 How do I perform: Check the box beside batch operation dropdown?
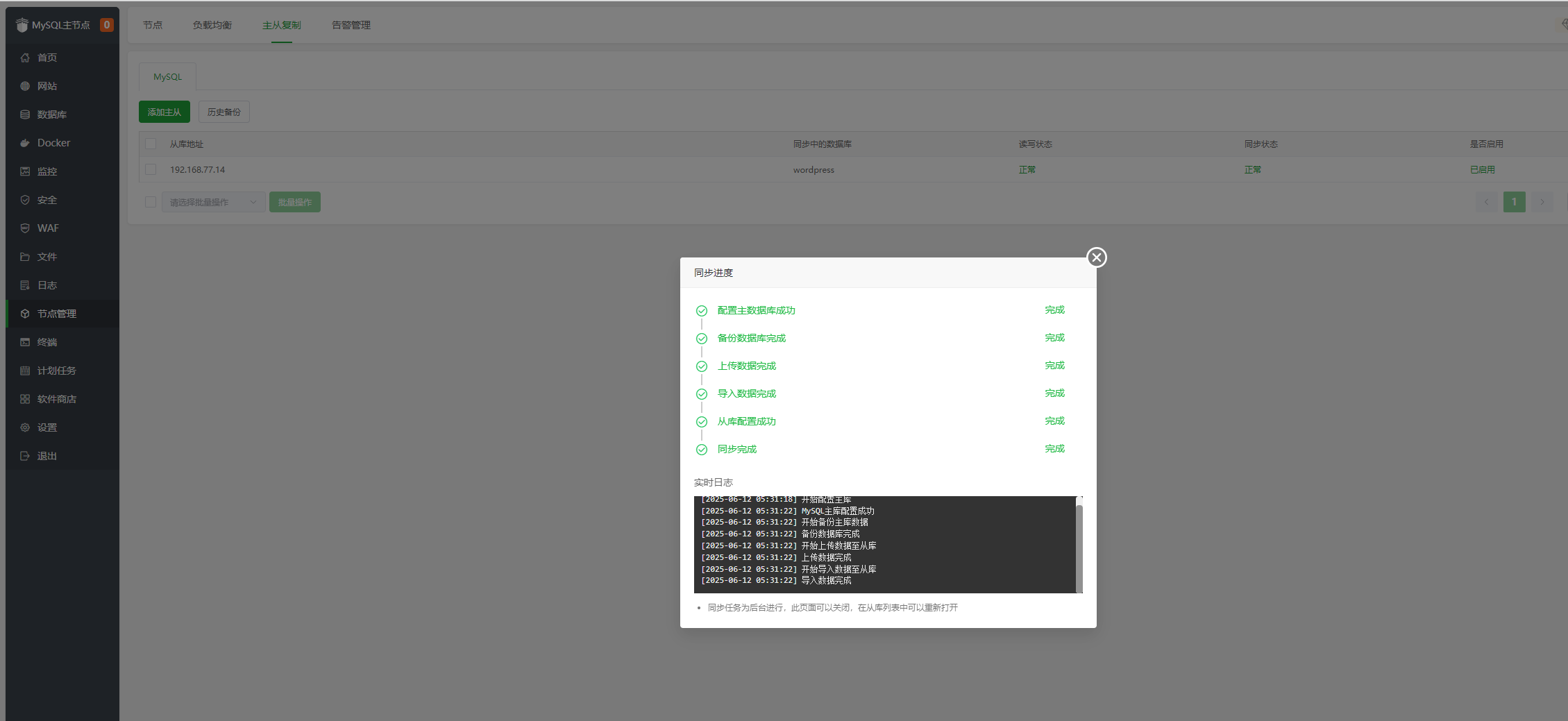(x=151, y=202)
